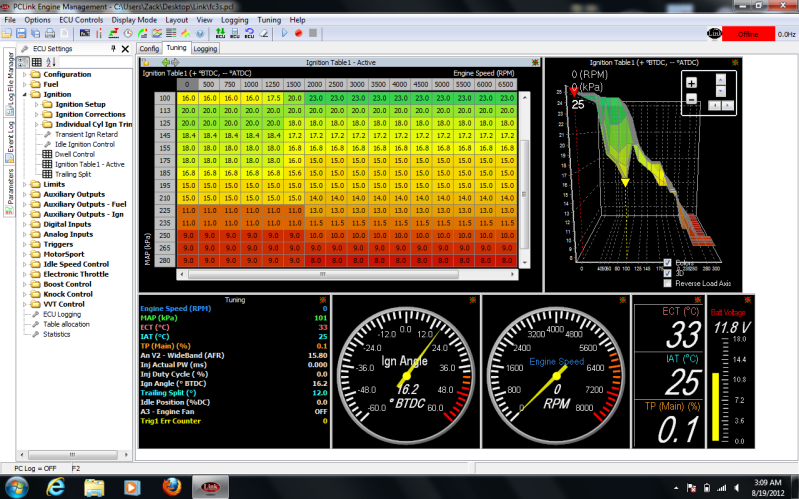Click the text list view toolbar icon

click(x=171, y=34)
